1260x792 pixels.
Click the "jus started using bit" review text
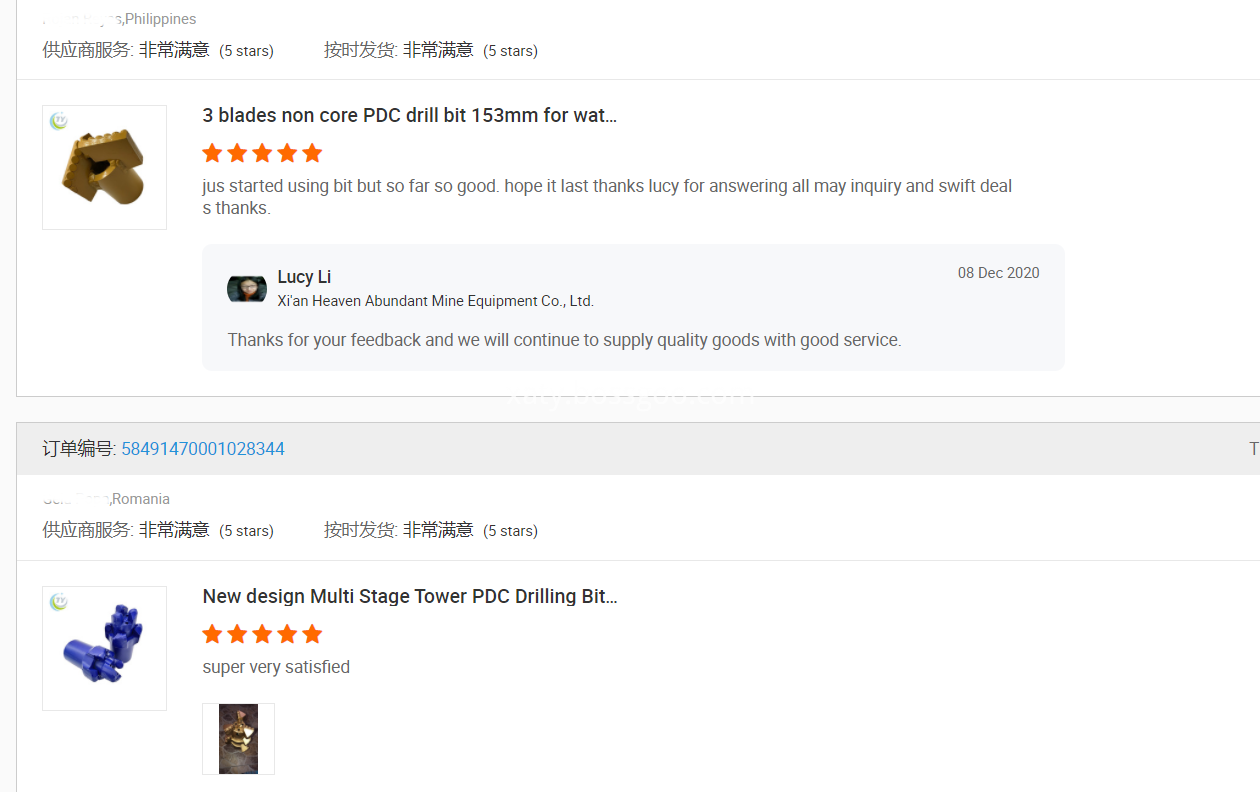click(x=606, y=187)
